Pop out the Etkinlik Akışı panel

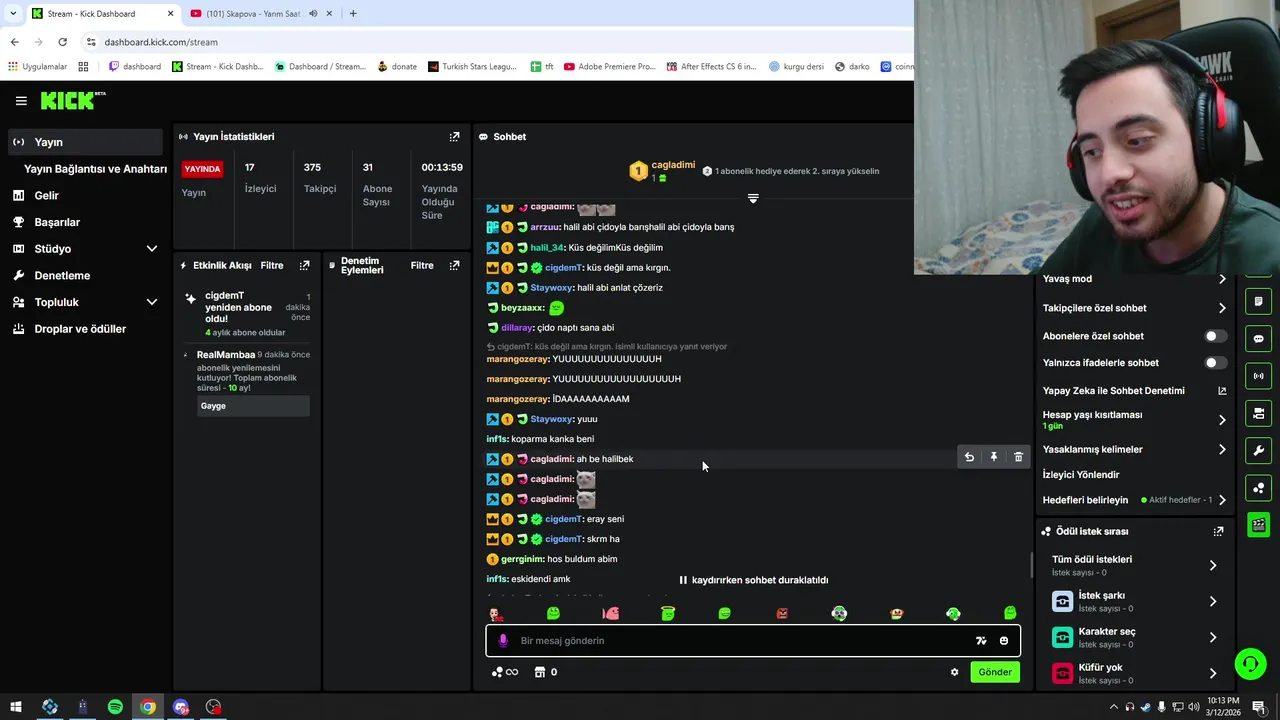[305, 265]
